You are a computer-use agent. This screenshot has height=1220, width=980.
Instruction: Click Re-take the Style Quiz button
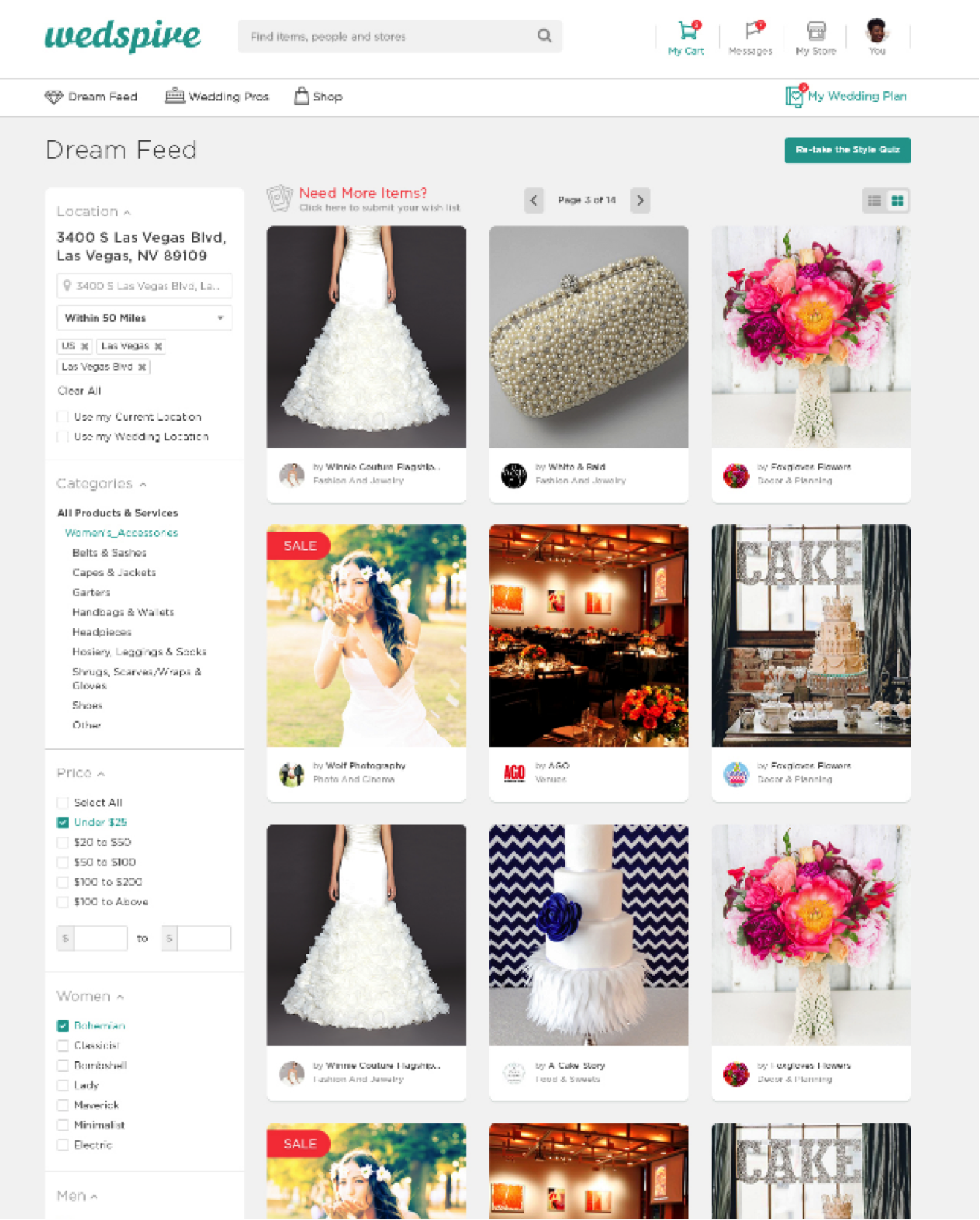tap(847, 150)
